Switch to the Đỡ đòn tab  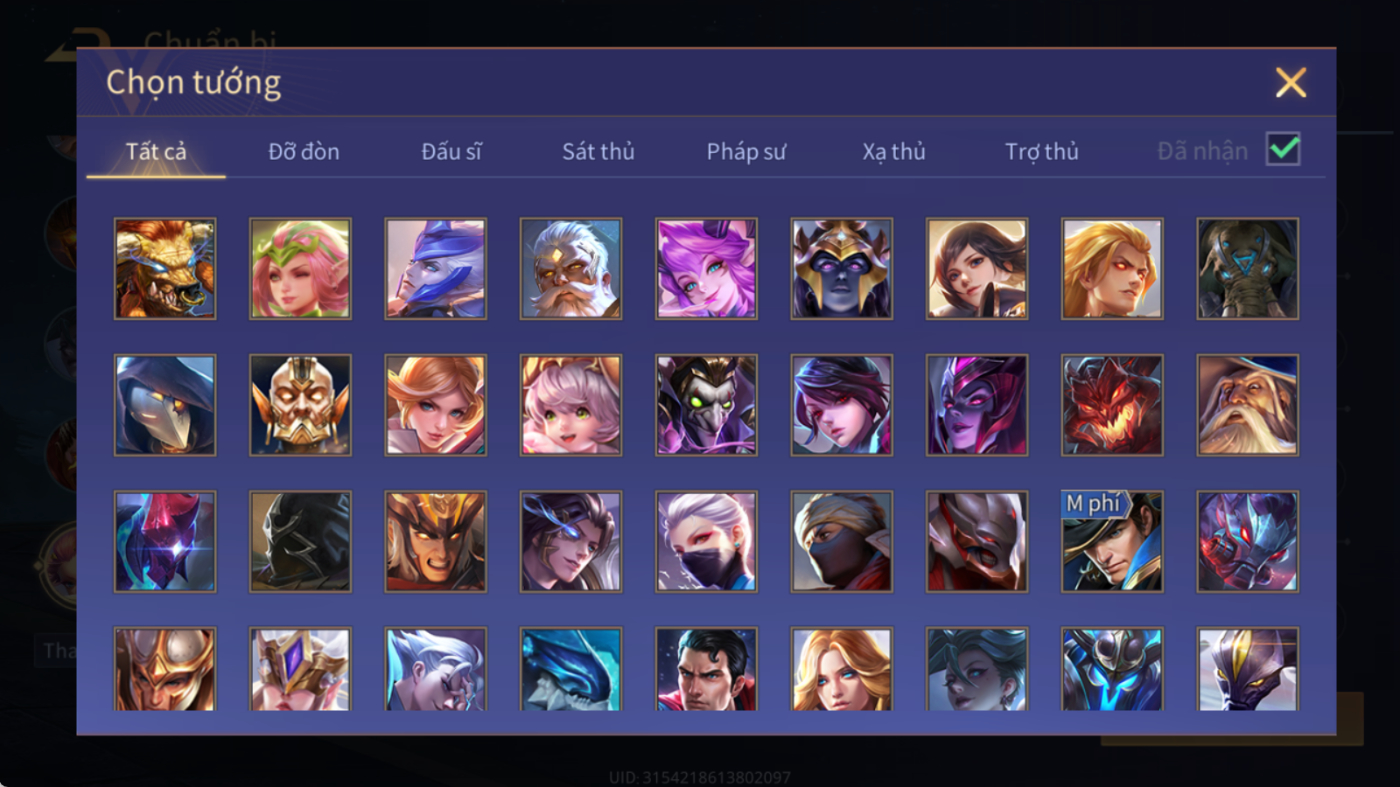pos(304,152)
